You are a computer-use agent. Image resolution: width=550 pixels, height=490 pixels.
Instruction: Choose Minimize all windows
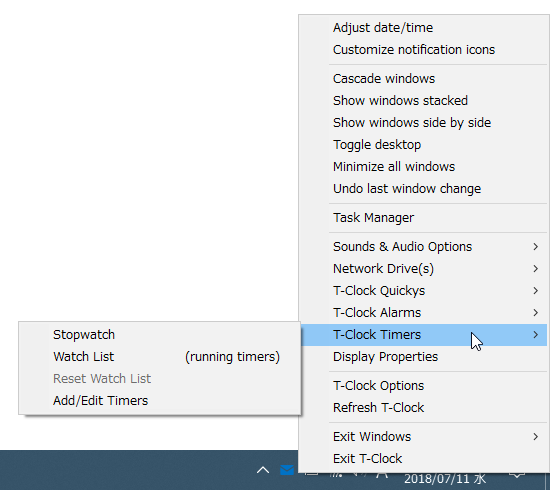(x=424, y=167)
